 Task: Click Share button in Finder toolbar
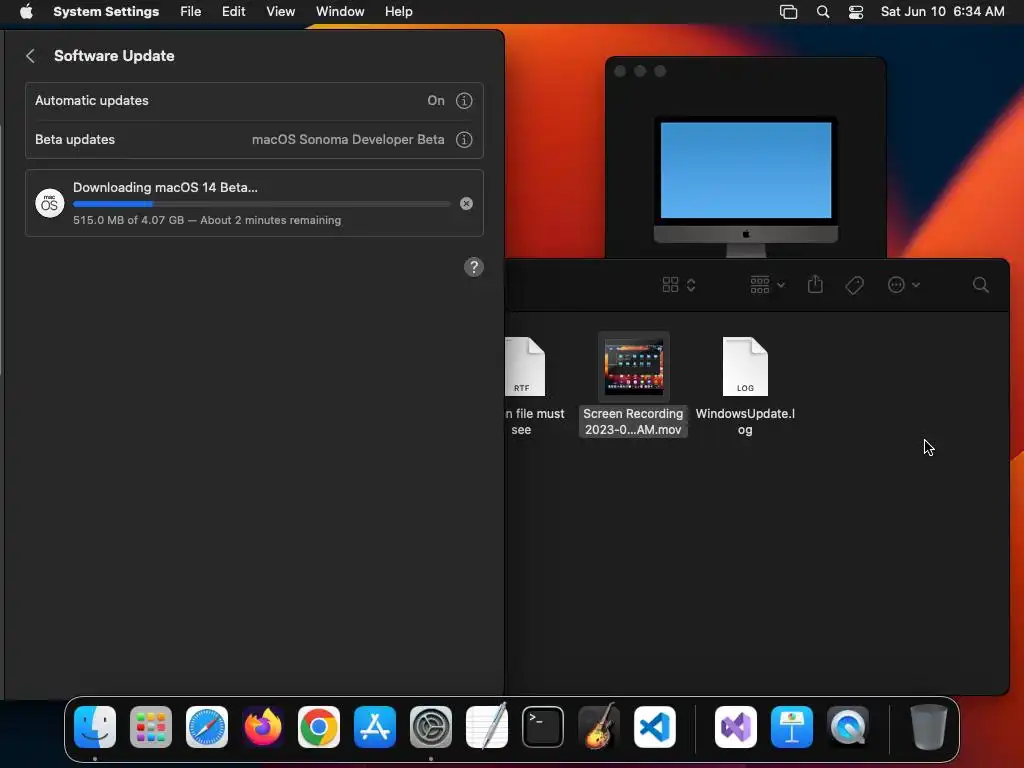coord(815,285)
